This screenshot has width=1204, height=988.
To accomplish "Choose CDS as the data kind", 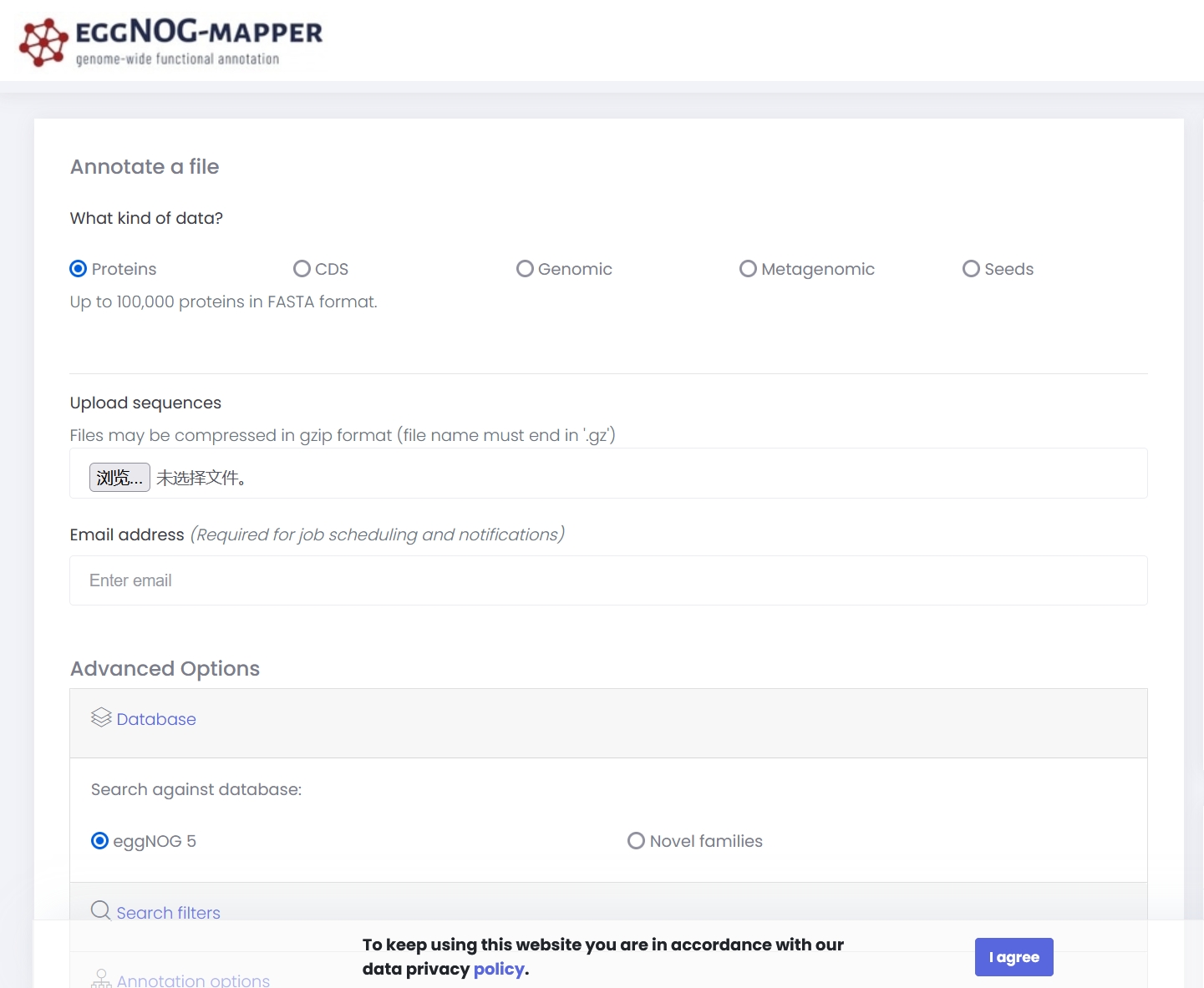I will [x=302, y=269].
